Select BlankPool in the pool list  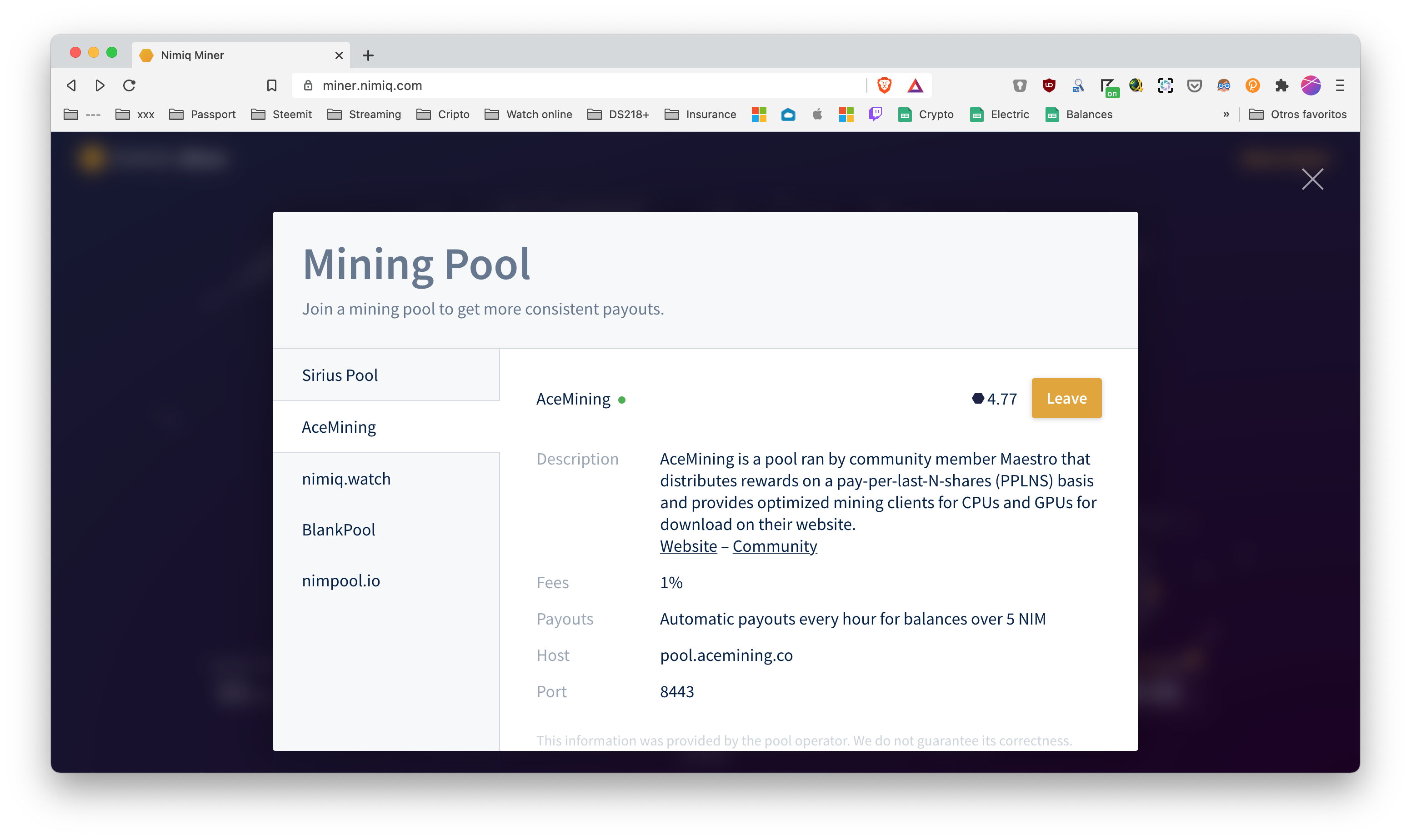386,530
